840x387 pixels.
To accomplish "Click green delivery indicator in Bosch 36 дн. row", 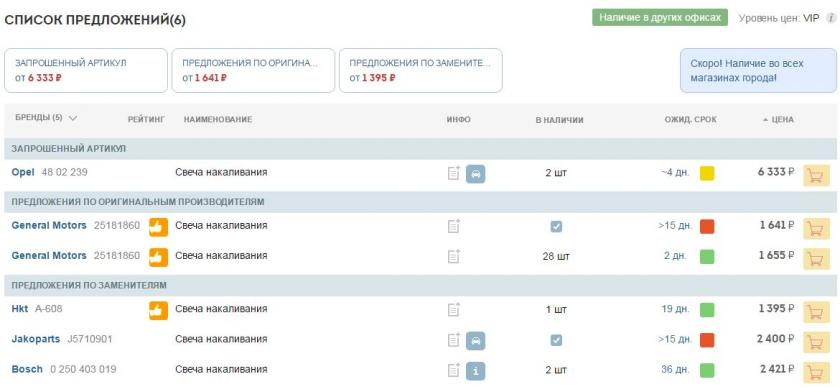I will (x=707, y=370).
